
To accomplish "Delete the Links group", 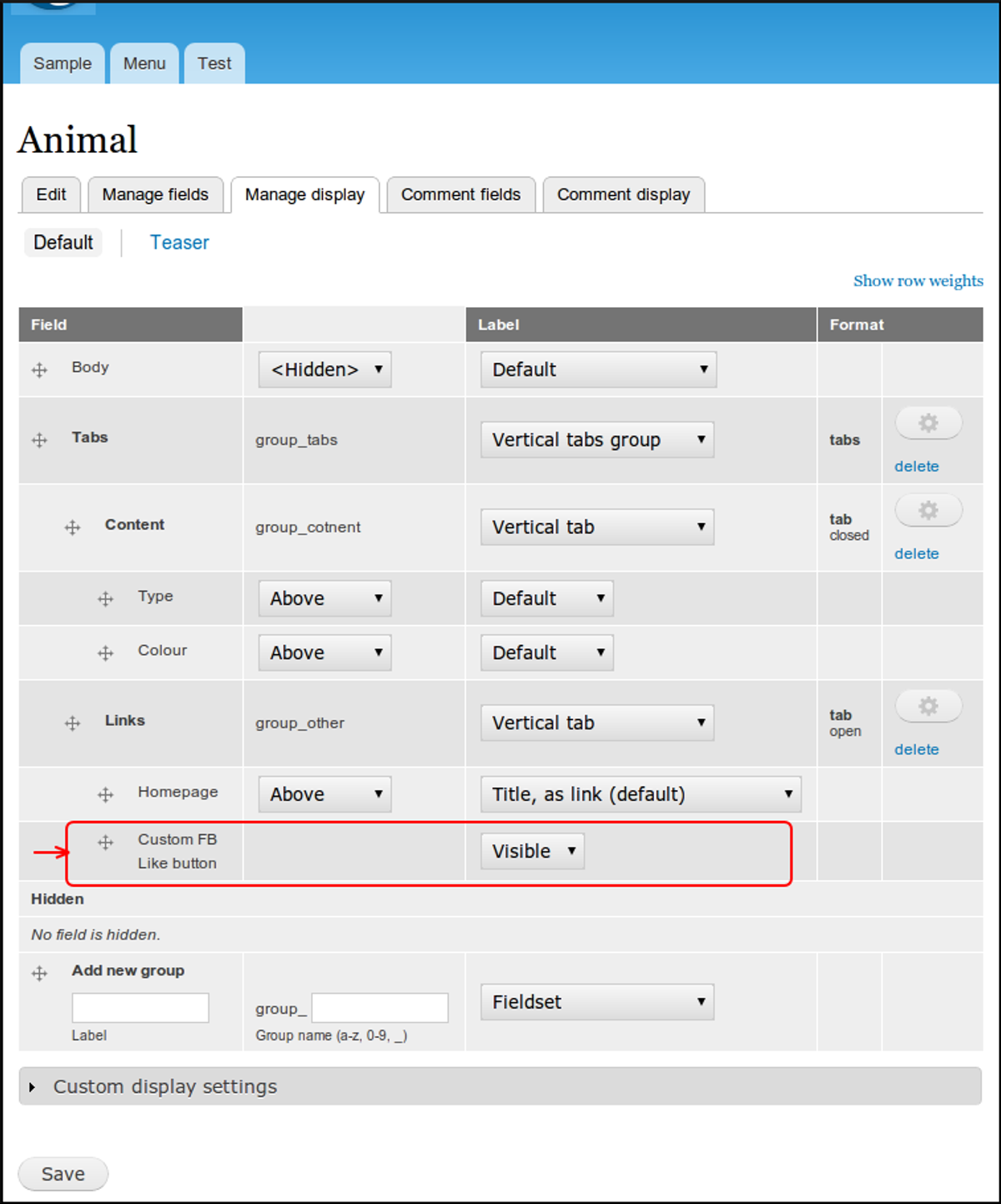I will (x=917, y=750).
